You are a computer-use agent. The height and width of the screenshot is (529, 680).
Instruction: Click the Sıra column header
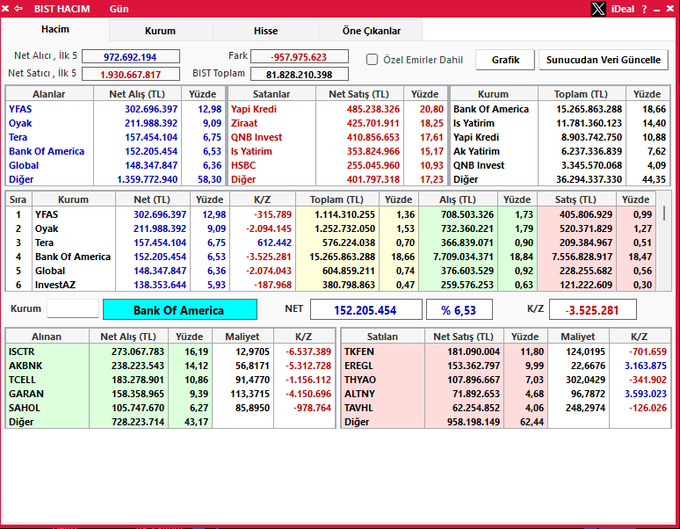[18, 199]
